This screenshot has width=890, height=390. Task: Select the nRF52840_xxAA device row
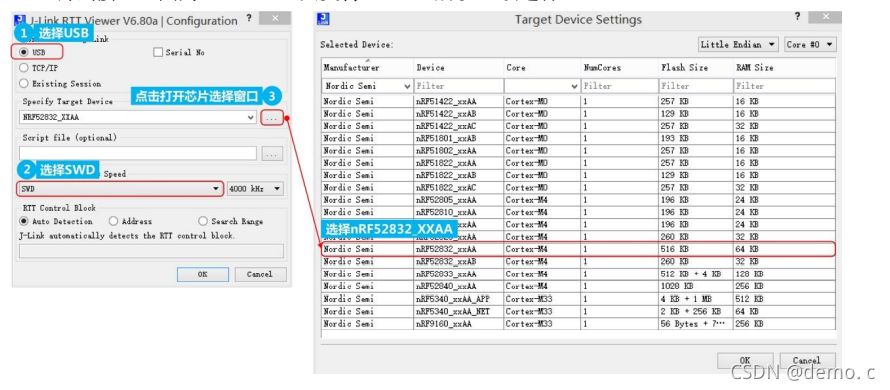coord(578,287)
